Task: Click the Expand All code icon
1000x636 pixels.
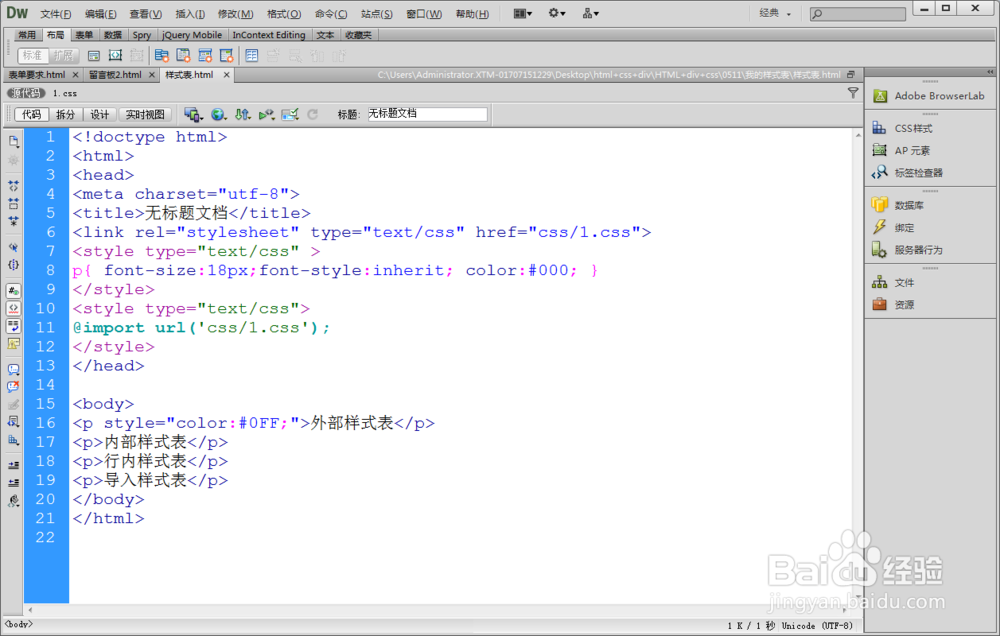Action: pyautogui.click(x=13, y=221)
